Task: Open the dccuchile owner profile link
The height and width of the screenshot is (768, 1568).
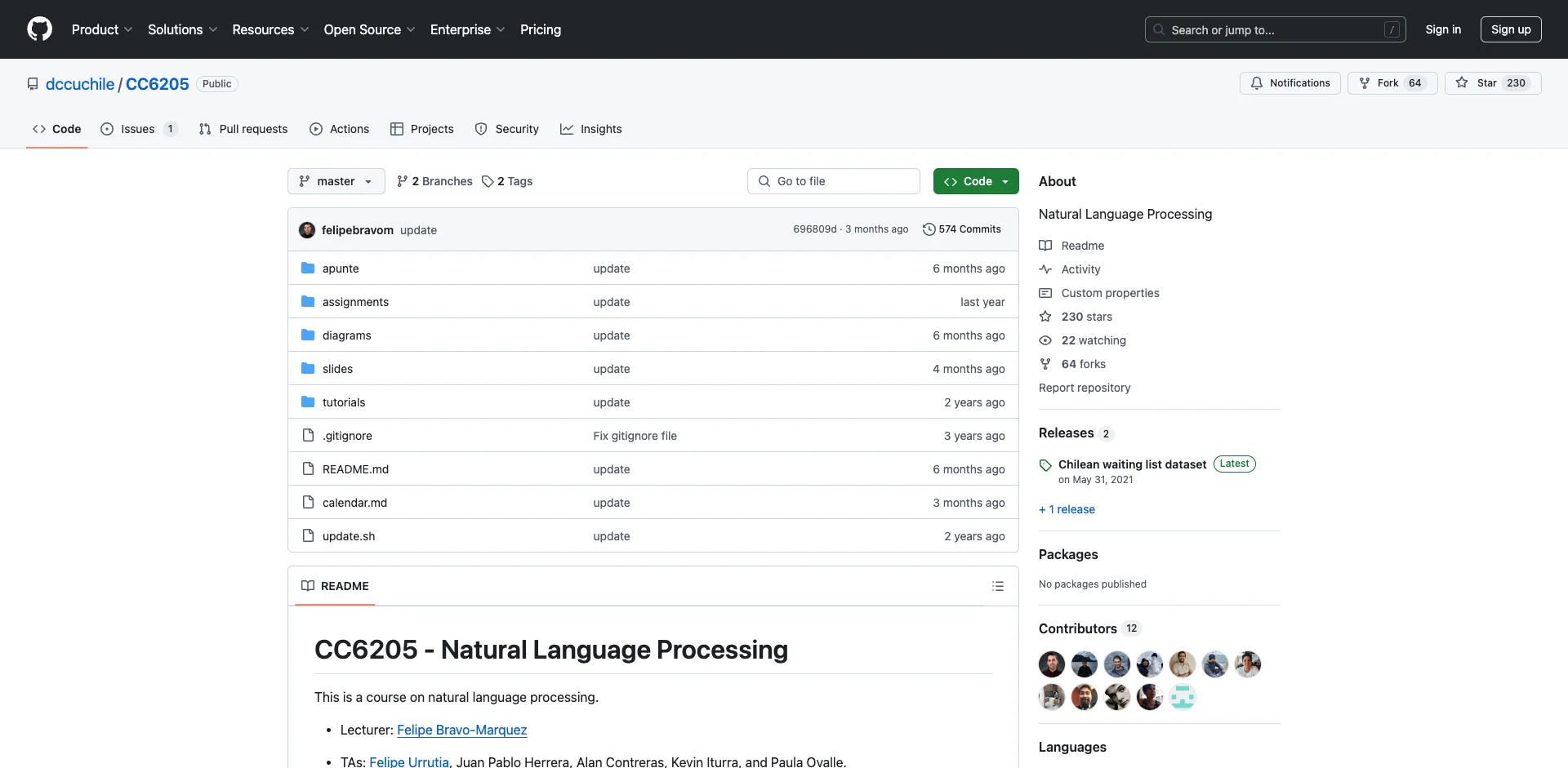Action: (x=80, y=84)
